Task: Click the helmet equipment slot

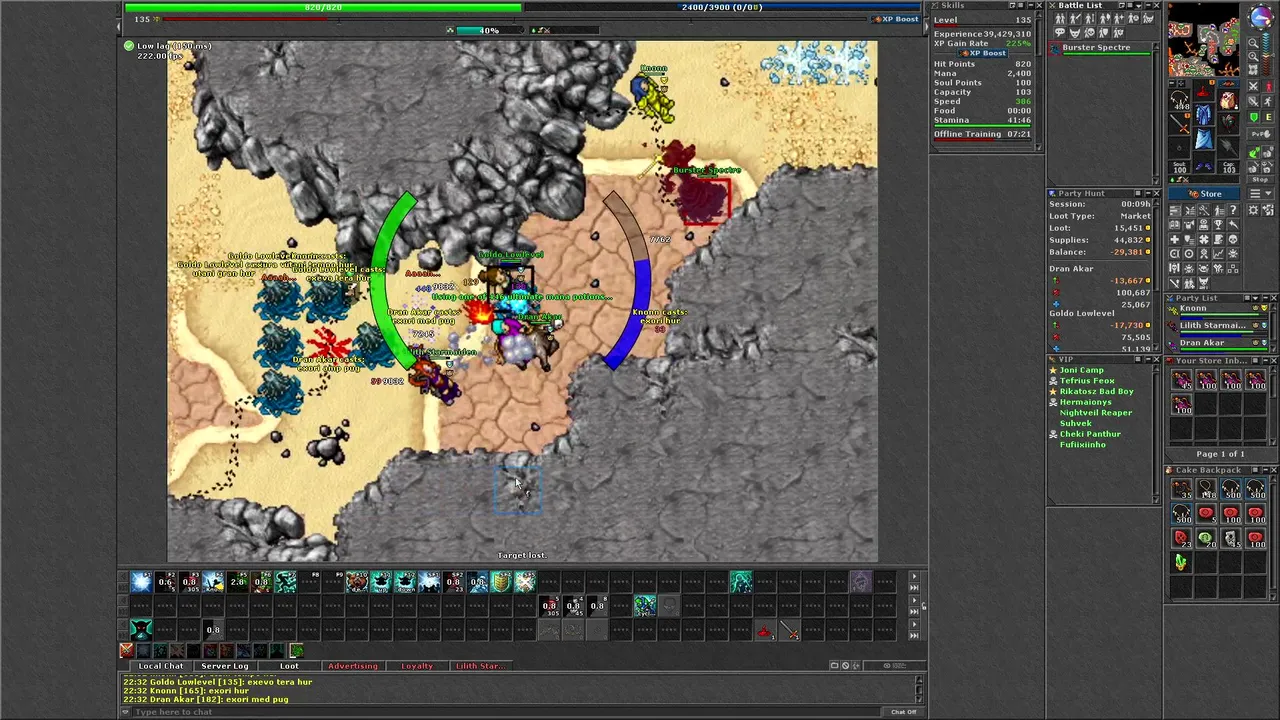Action: point(1204,89)
